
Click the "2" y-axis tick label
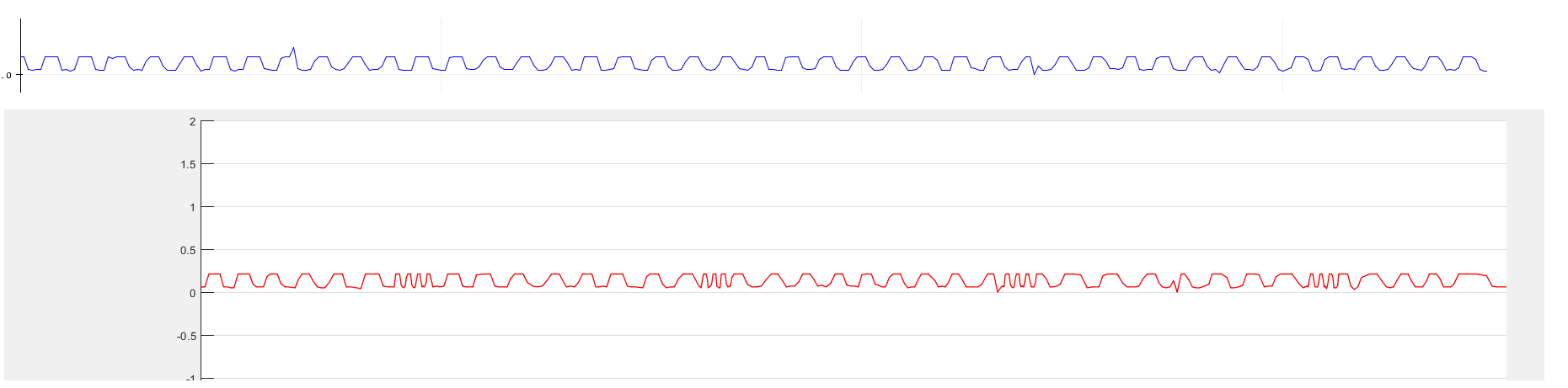[x=192, y=121]
